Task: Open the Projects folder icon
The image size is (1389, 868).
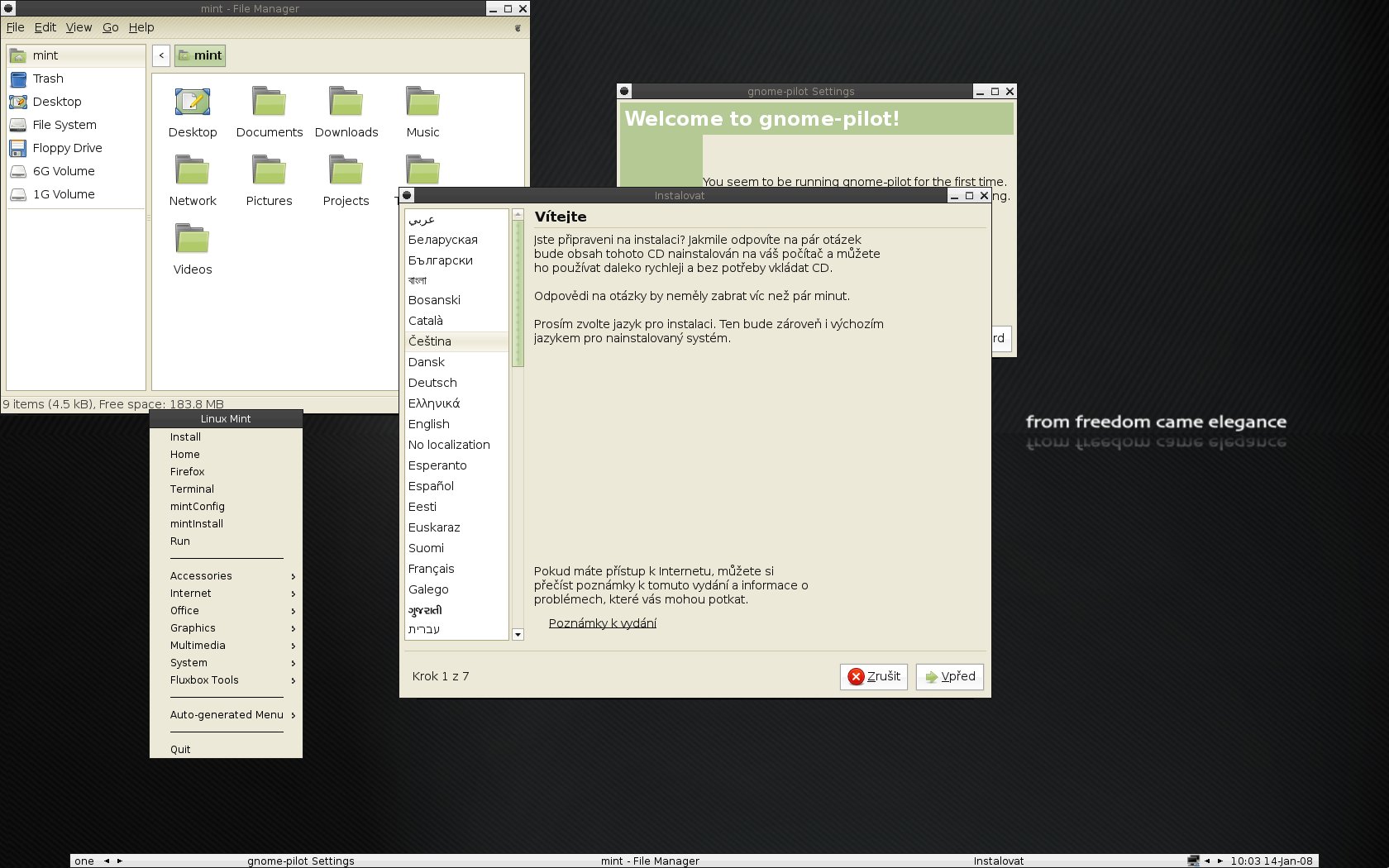Action: tap(346, 170)
